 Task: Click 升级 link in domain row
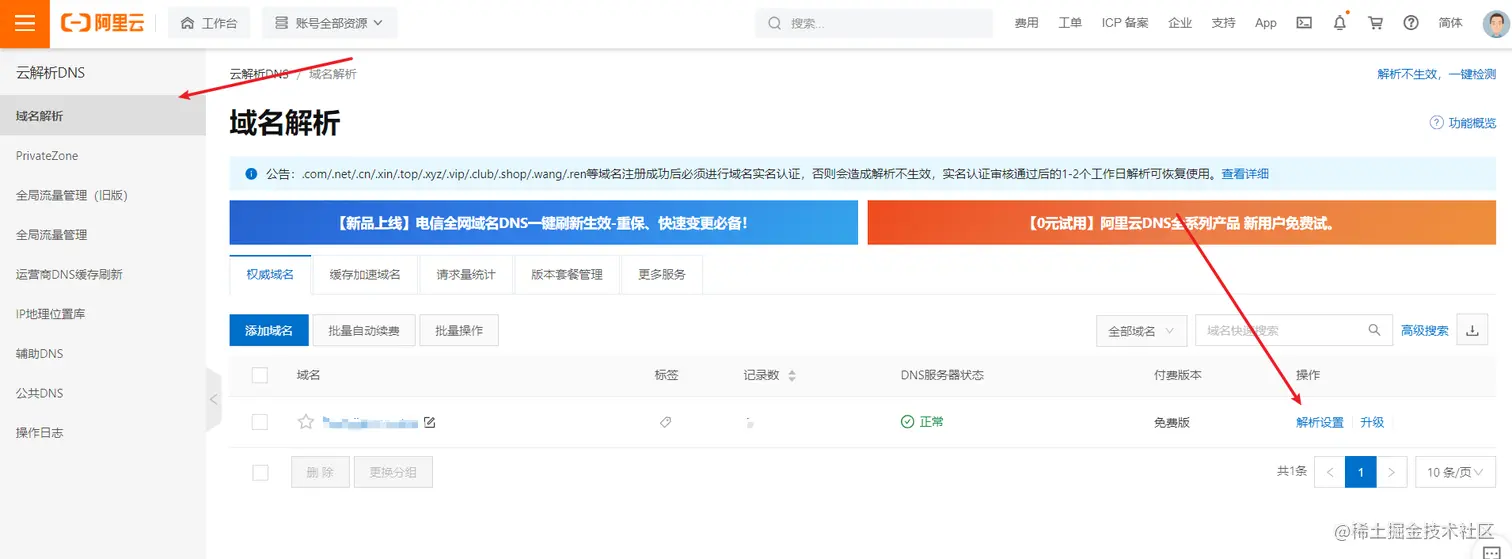tap(1372, 422)
